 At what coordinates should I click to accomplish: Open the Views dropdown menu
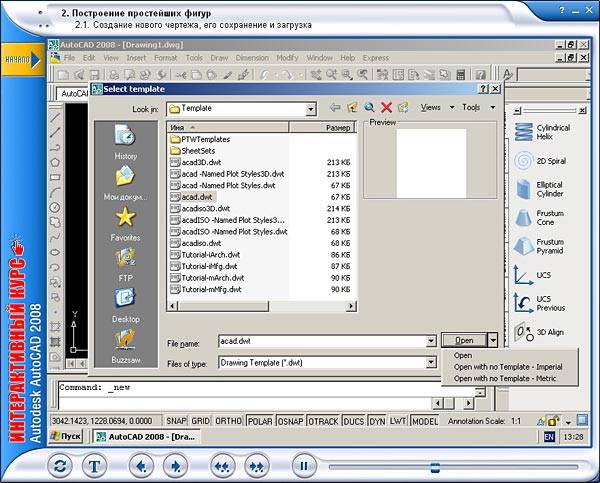click(437, 108)
